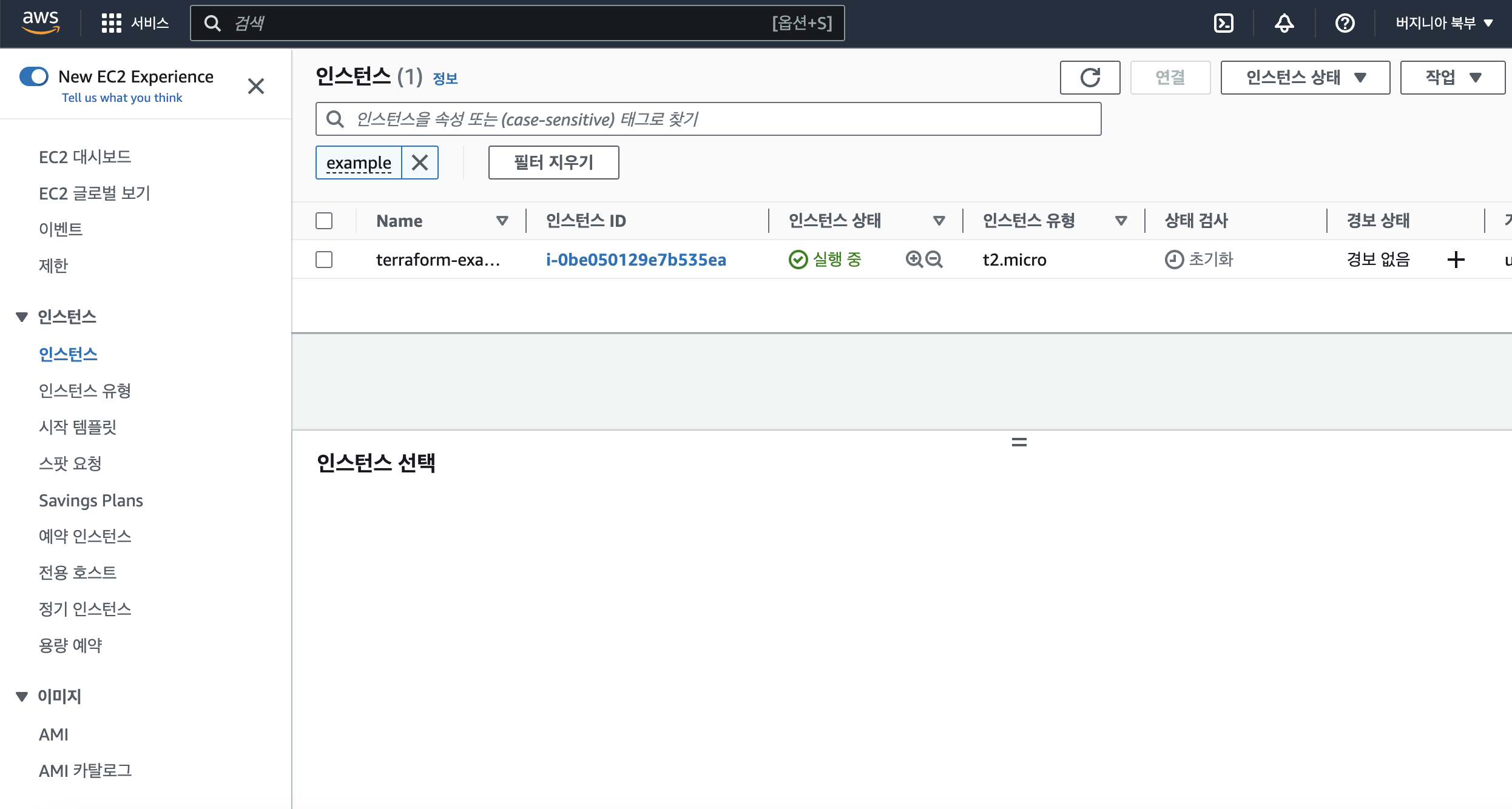Click the 상태 검사 column header
This screenshot has width=1512, height=809.
tap(1196, 221)
